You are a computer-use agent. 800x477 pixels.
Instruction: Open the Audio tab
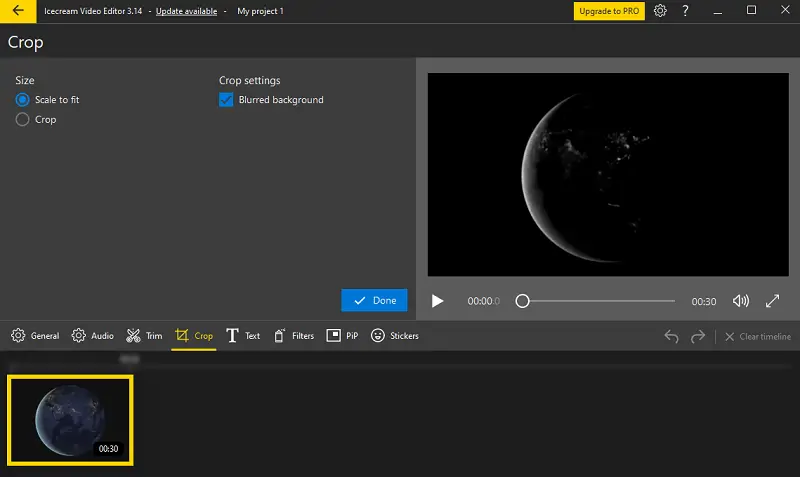click(x=92, y=336)
